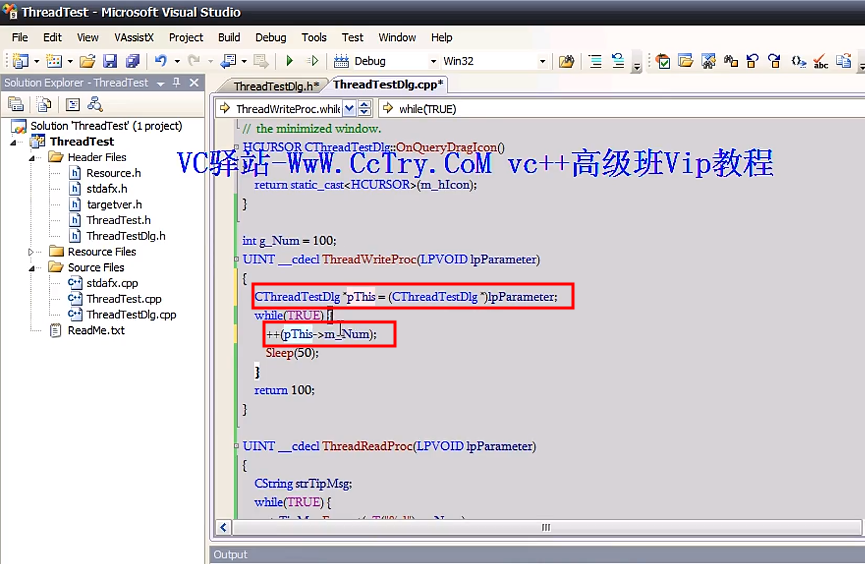865x564 pixels.
Task: Click Visual Assist Find Symbol icon
Action: coord(709,61)
